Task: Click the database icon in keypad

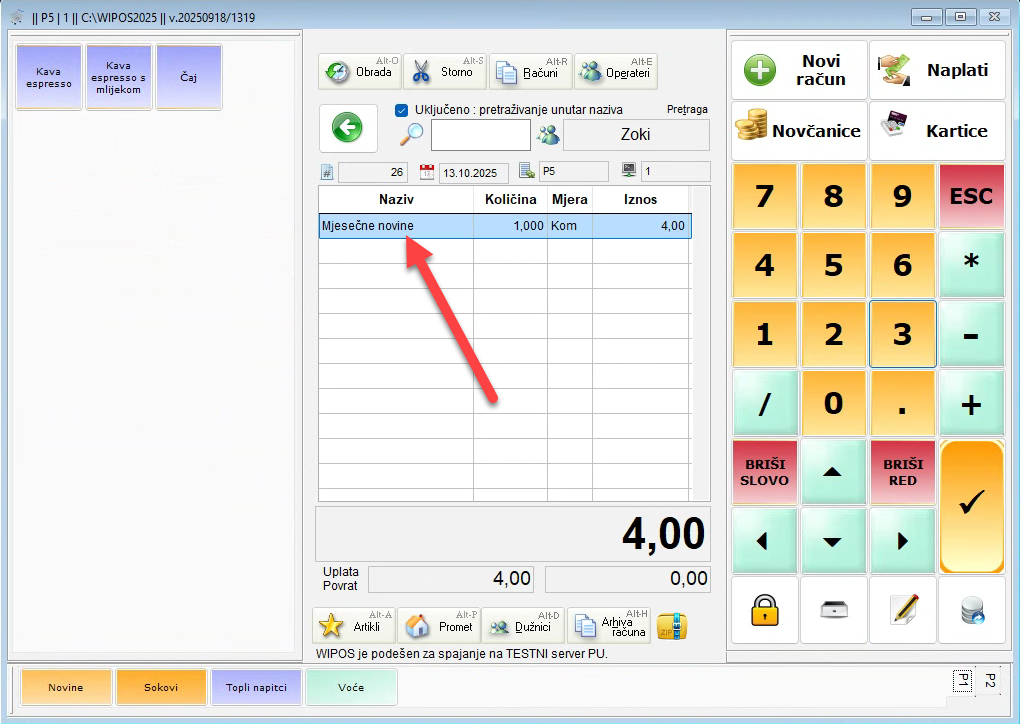Action: [971, 609]
